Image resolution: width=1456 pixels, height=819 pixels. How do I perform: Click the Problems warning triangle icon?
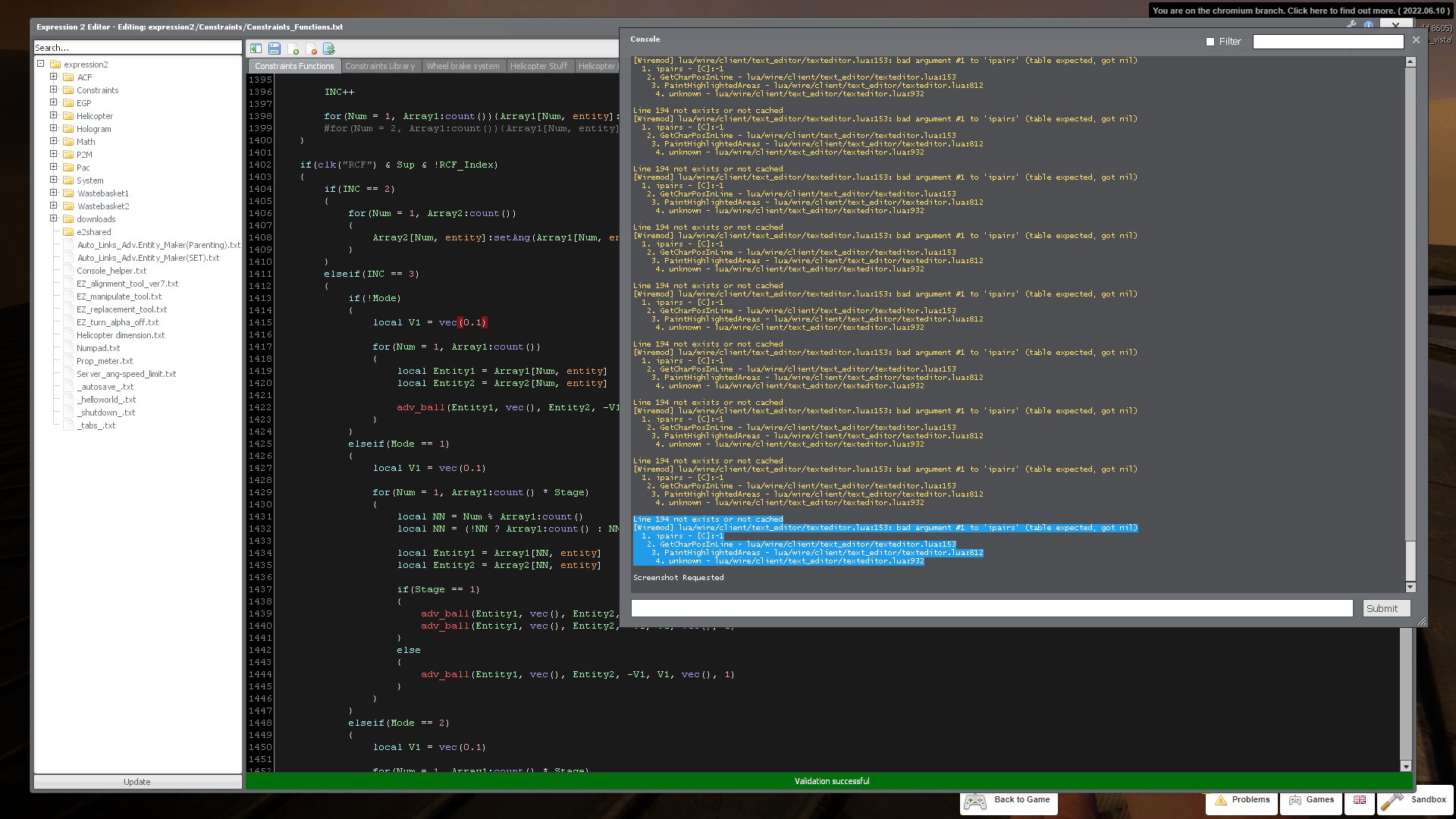(x=1222, y=801)
